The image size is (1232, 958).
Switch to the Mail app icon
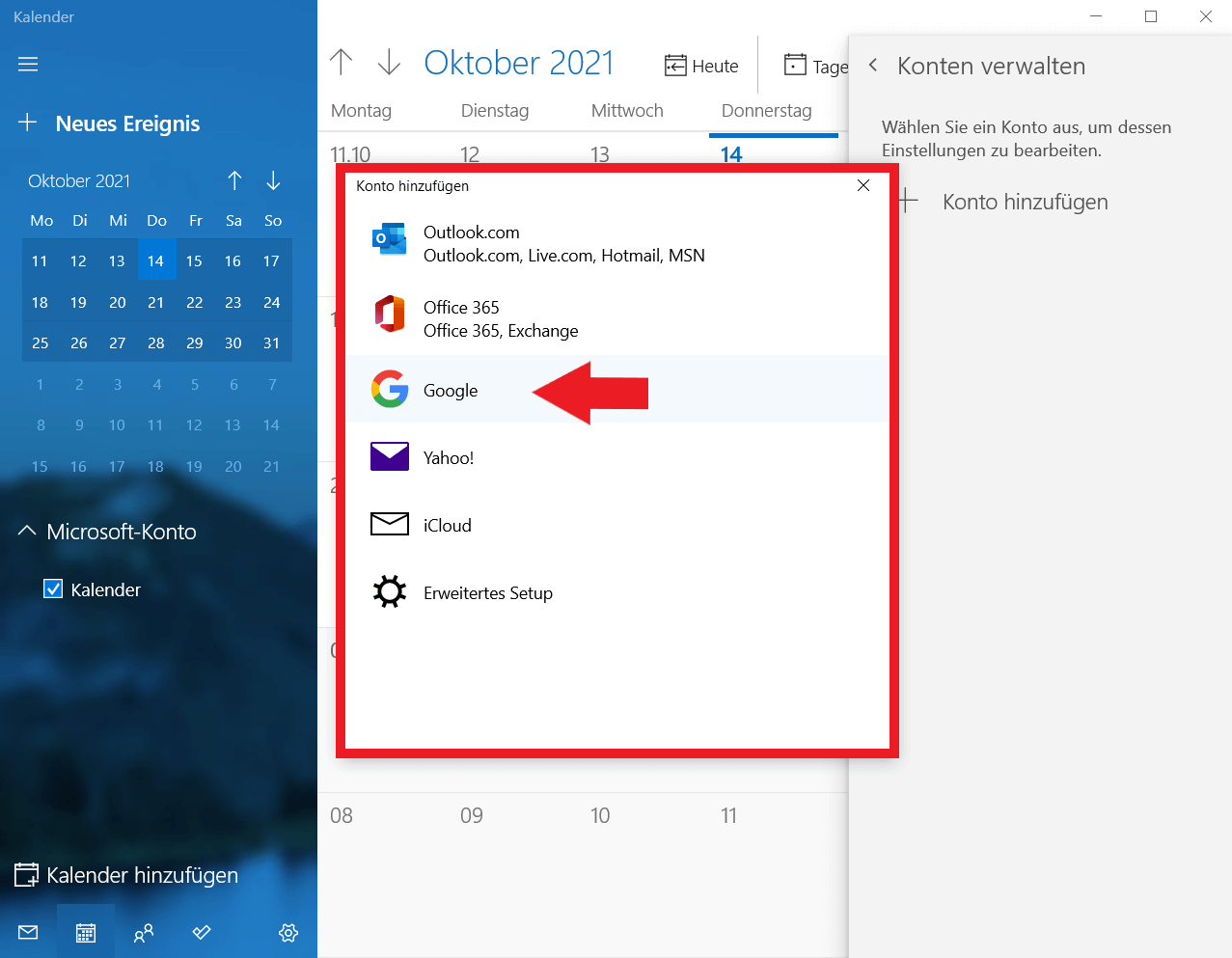click(x=28, y=932)
